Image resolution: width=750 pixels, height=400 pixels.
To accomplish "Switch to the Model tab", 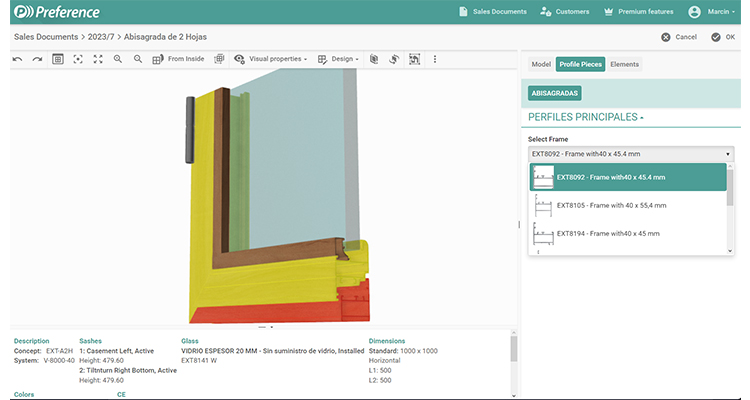I will (x=541, y=64).
